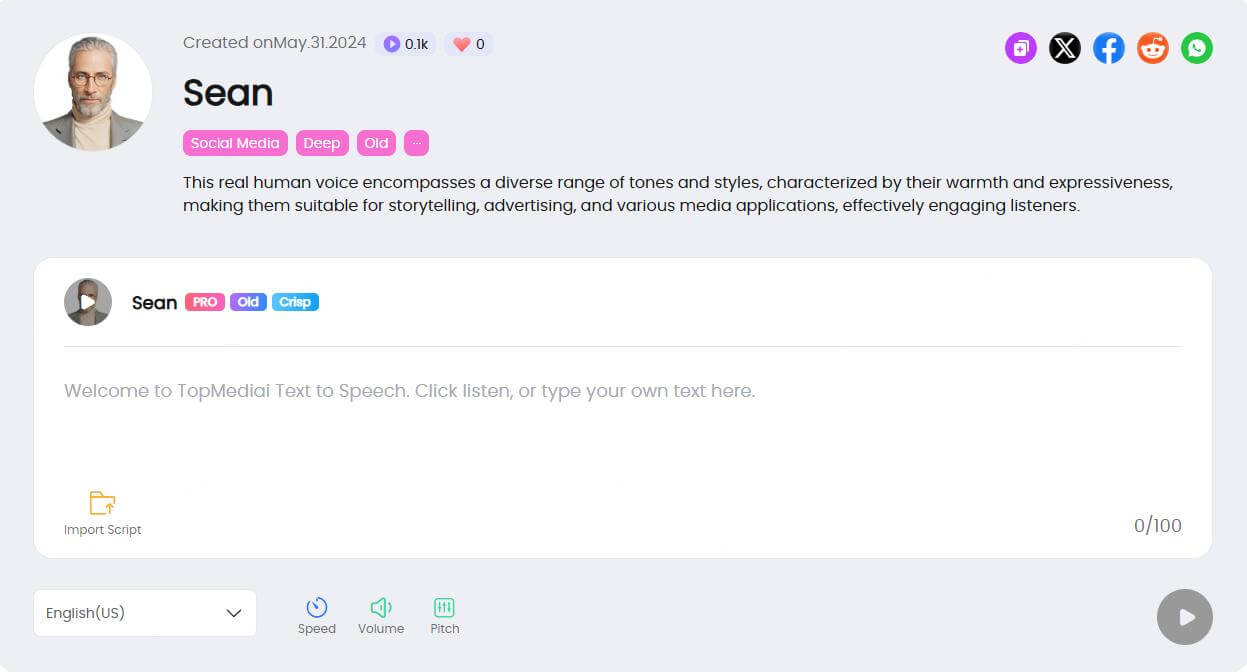Share voice via Reddit icon

pyautogui.click(x=1152, y=48)
